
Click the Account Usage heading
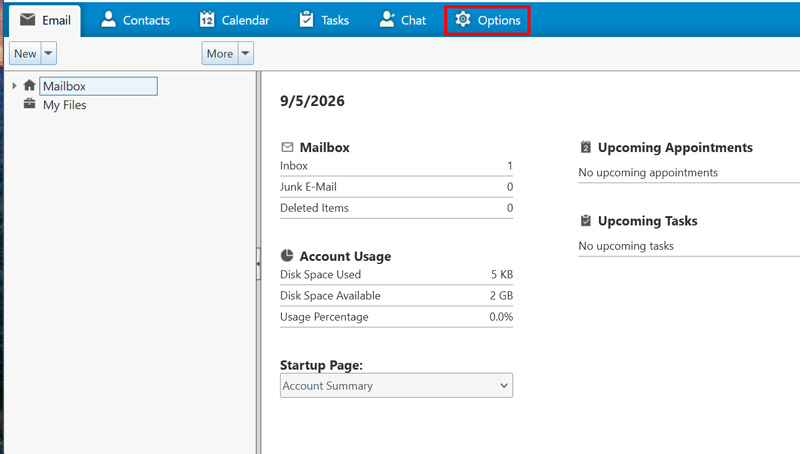point(345,256)
